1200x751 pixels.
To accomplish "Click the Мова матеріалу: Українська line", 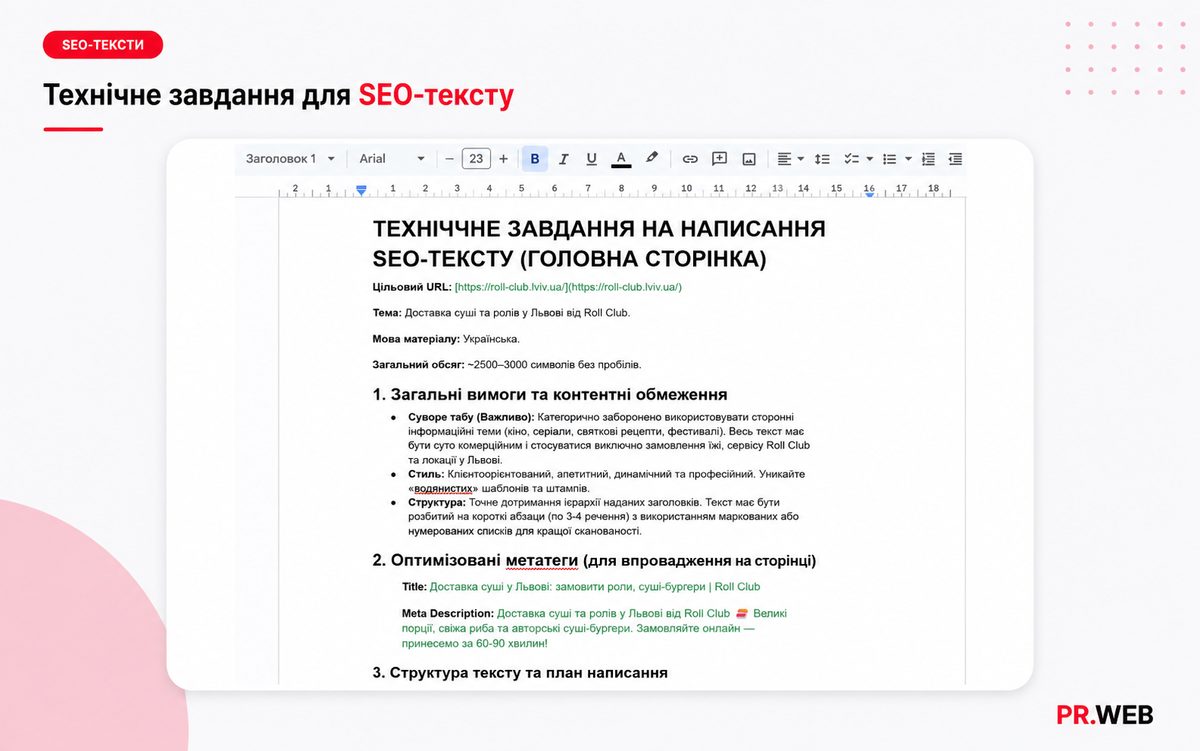I will 446,339.
